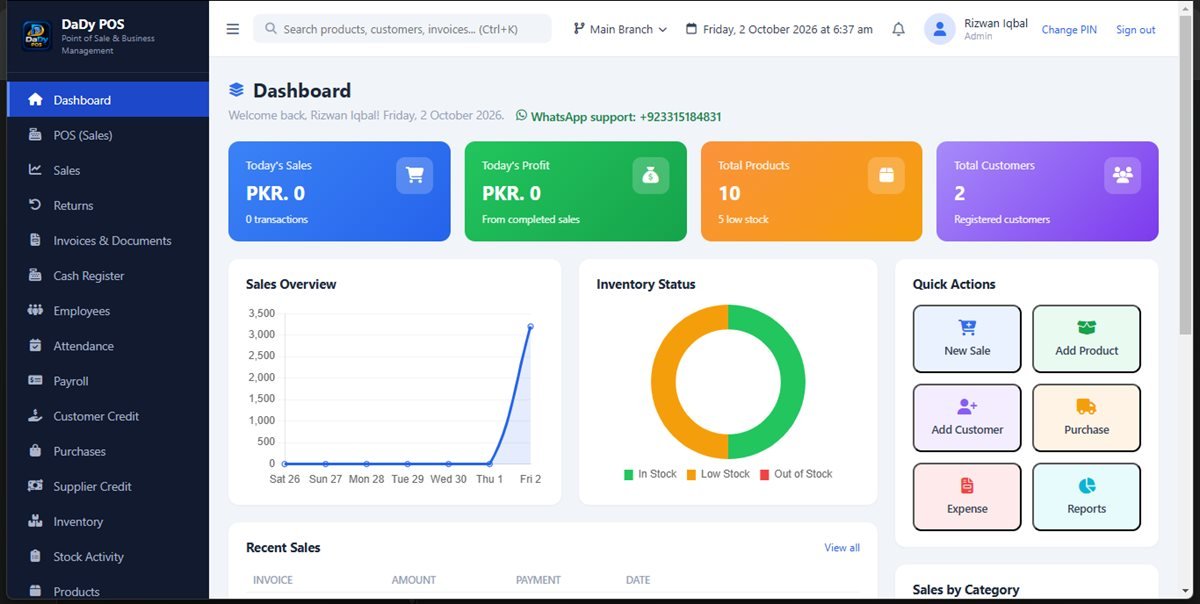Viewport: 1200px width, 604px height.
Task: Toggle the Low Stock legend entry
Action: pos(718,474)
